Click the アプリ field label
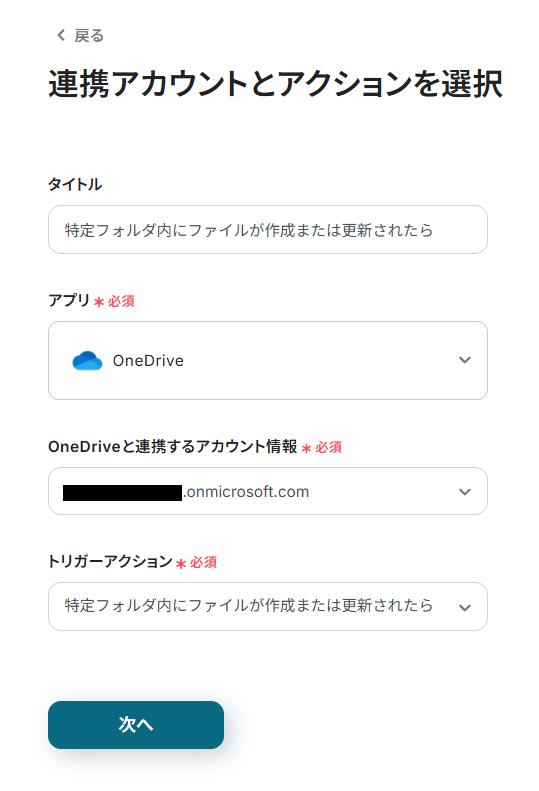Image resolution: width=539 pixels, height=791 pixels. 69,300
